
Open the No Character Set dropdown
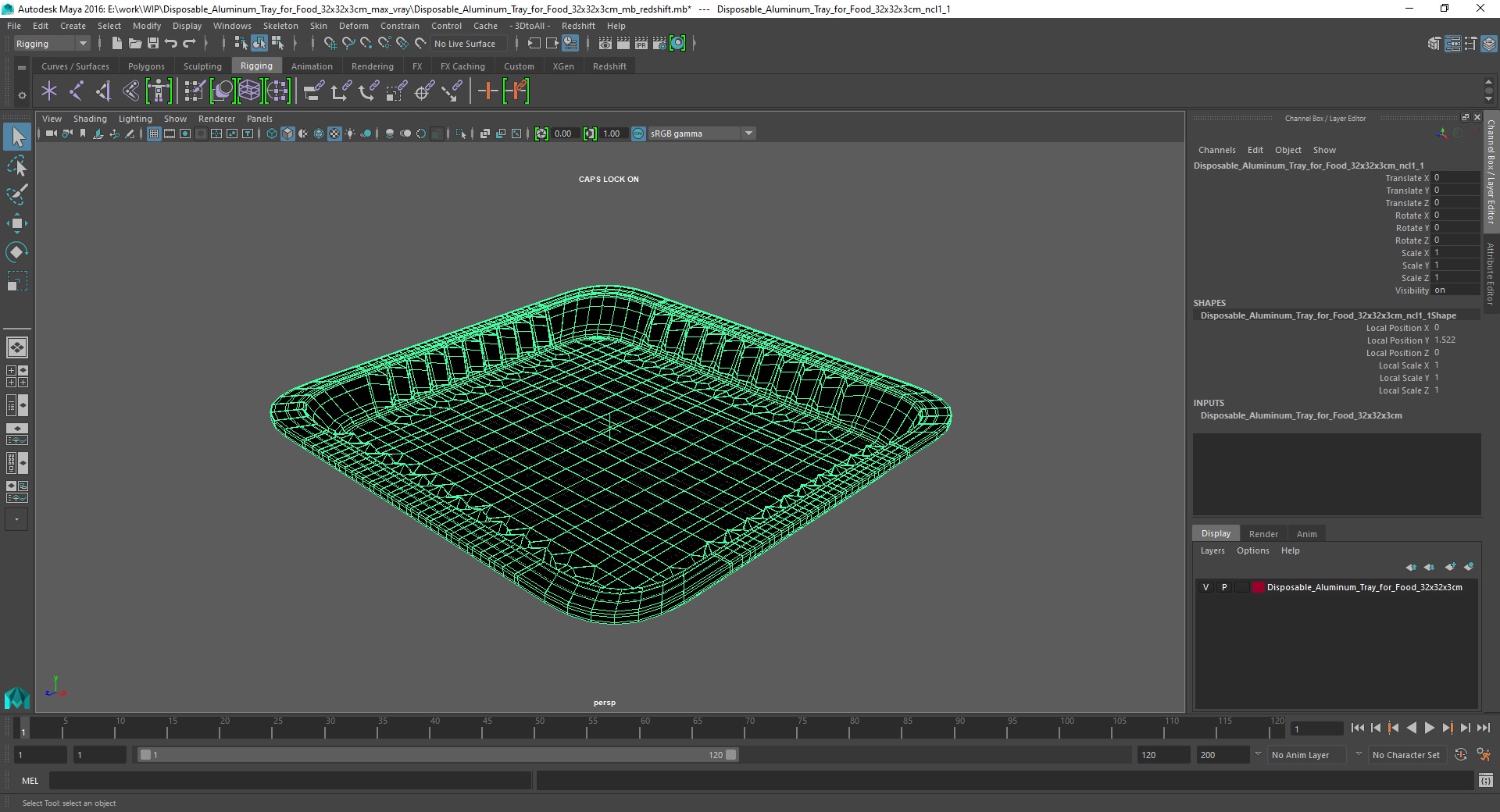tap(1409, 755)
